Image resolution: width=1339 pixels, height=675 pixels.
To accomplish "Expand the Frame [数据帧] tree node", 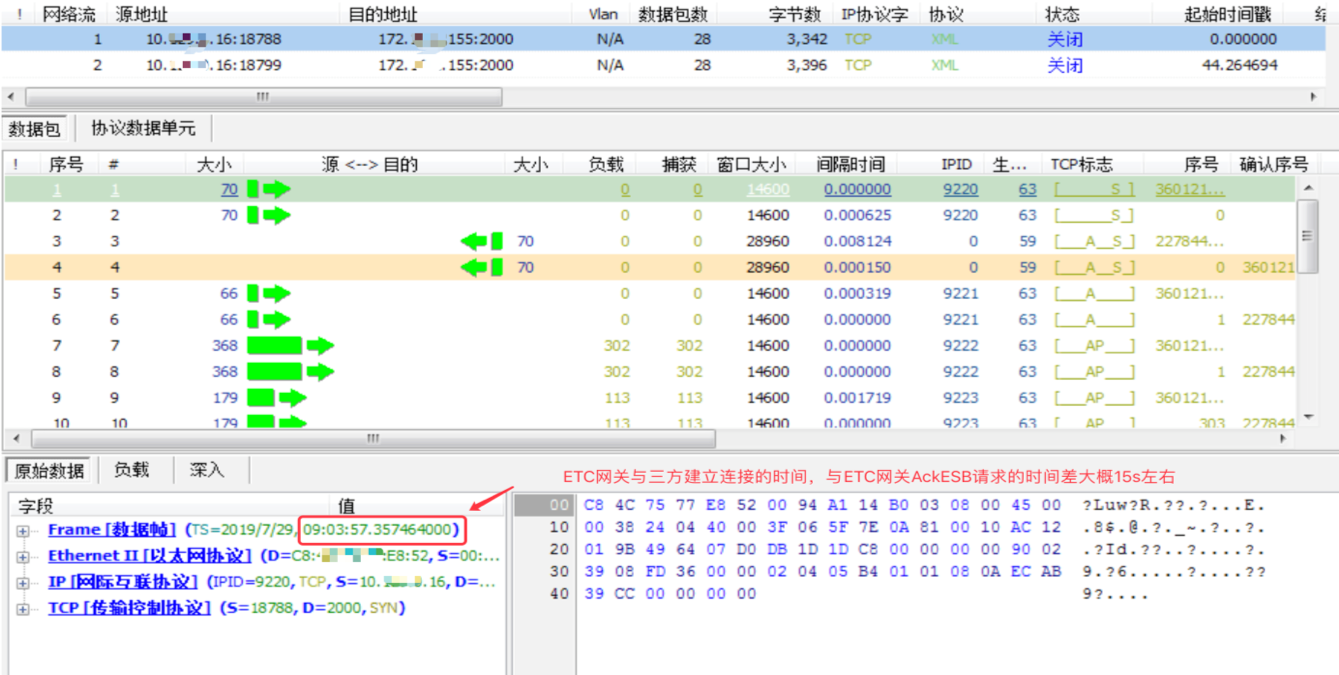I will point(22,530).
